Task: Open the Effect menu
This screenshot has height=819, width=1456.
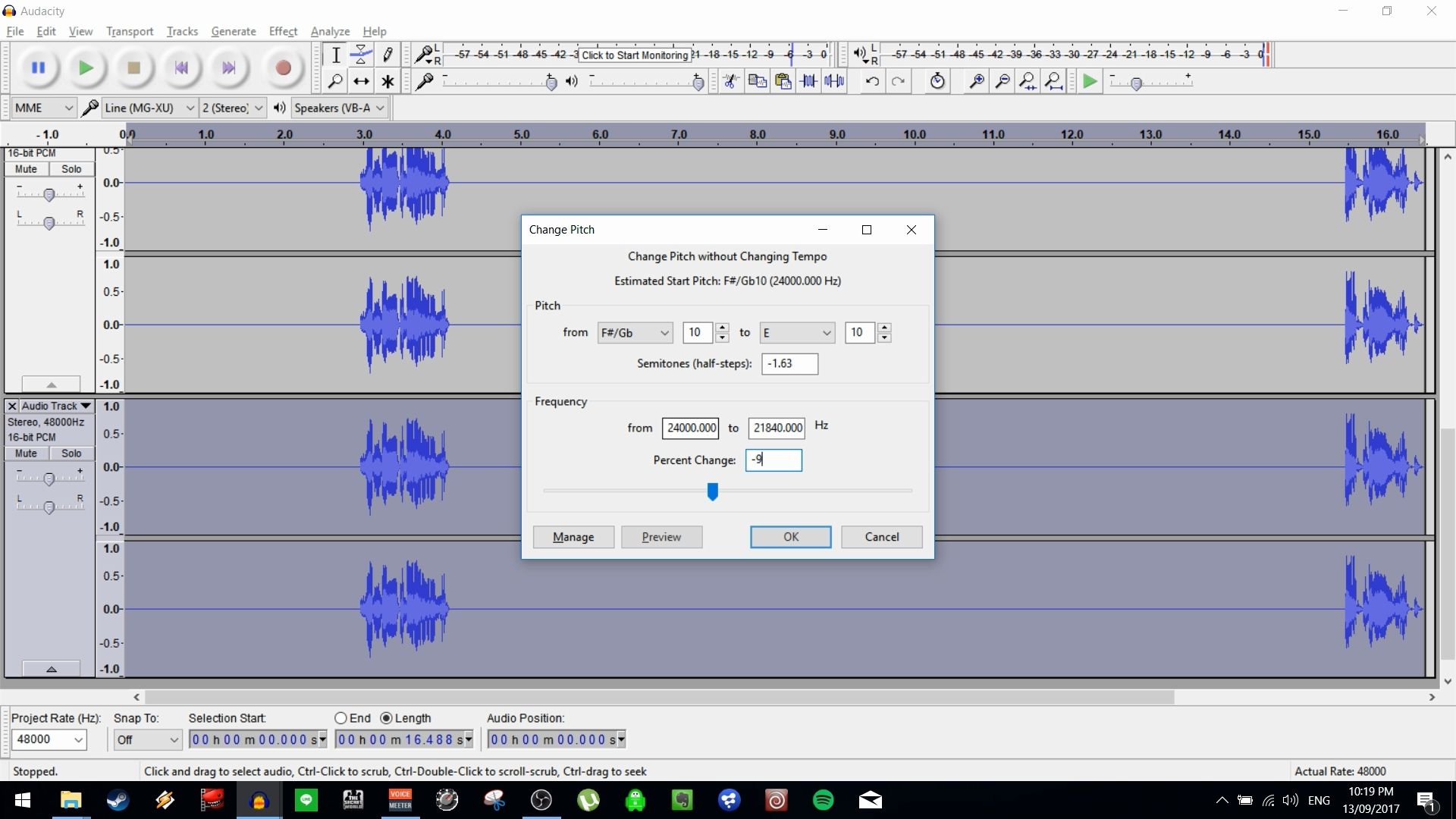Action: (282, 31)
